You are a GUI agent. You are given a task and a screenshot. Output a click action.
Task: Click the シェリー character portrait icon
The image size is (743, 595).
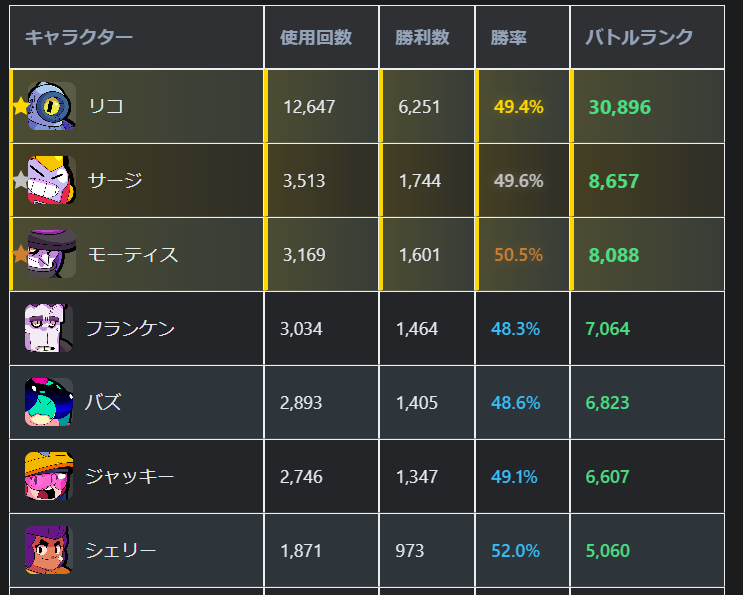49,550
